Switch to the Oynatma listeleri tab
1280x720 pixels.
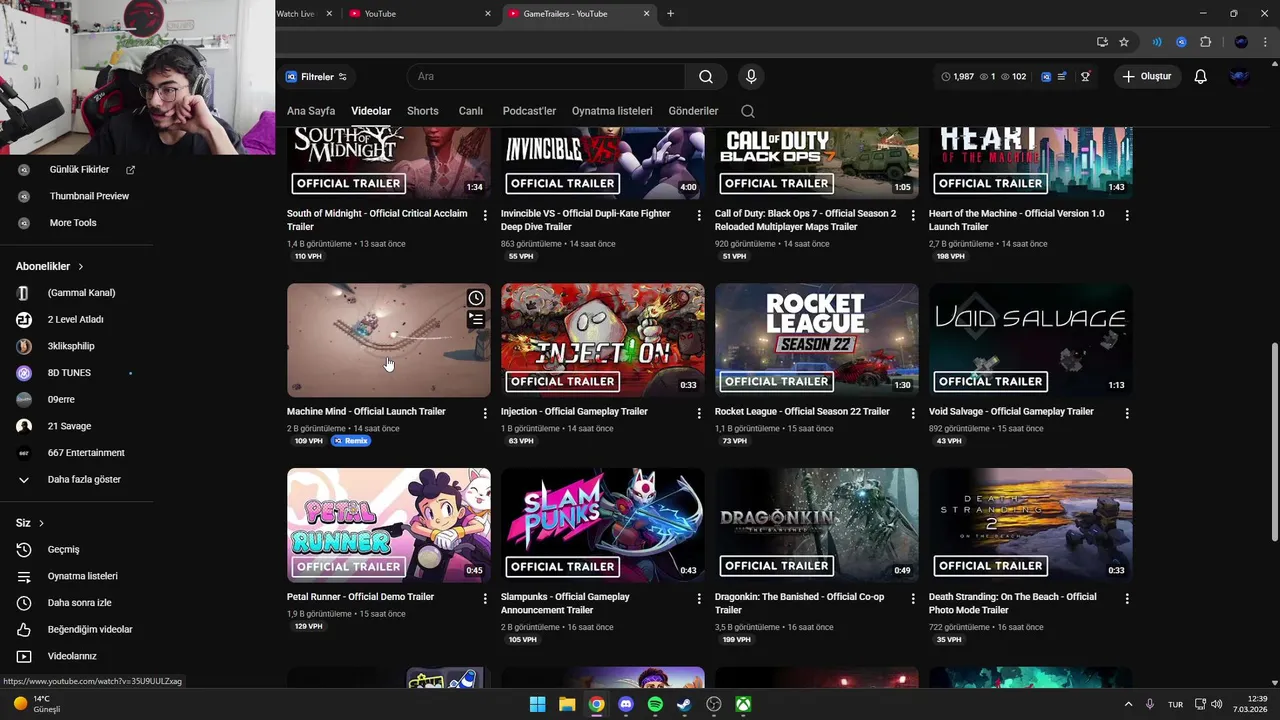[612, 111]
